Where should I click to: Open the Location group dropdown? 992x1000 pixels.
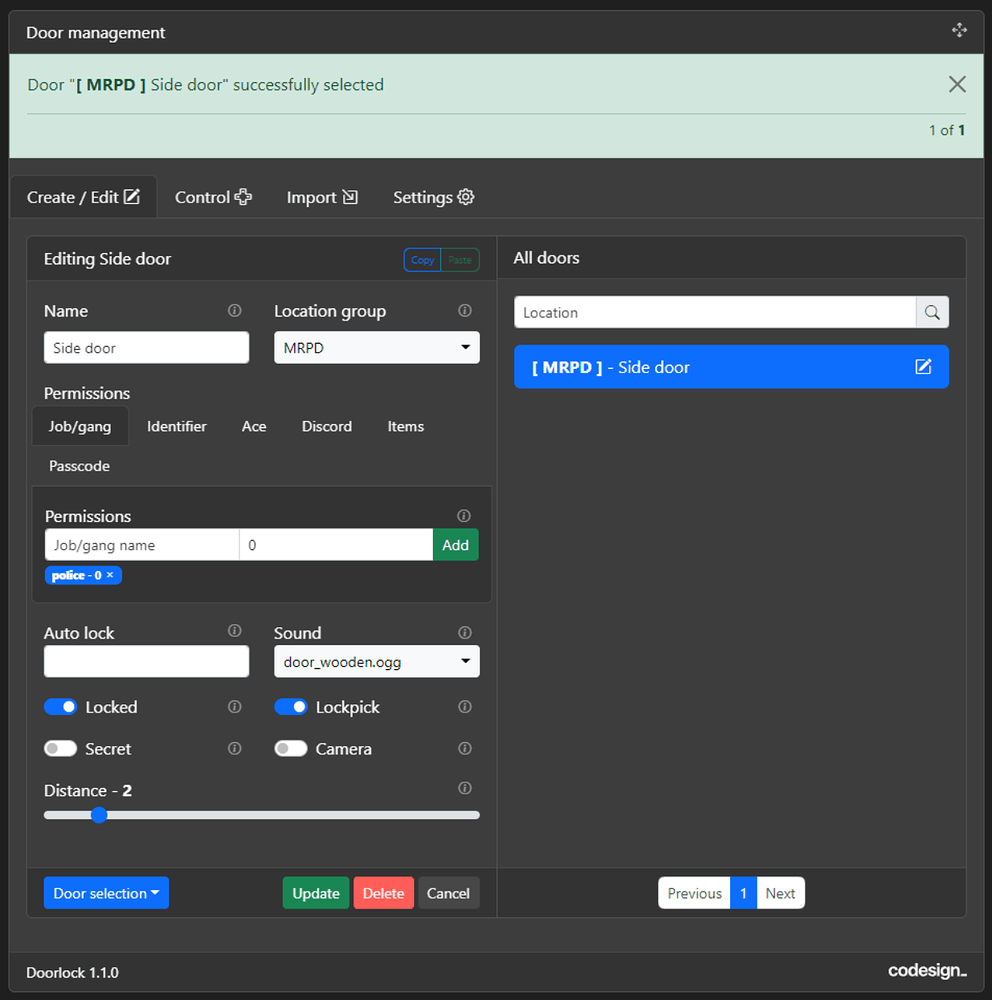376,347
